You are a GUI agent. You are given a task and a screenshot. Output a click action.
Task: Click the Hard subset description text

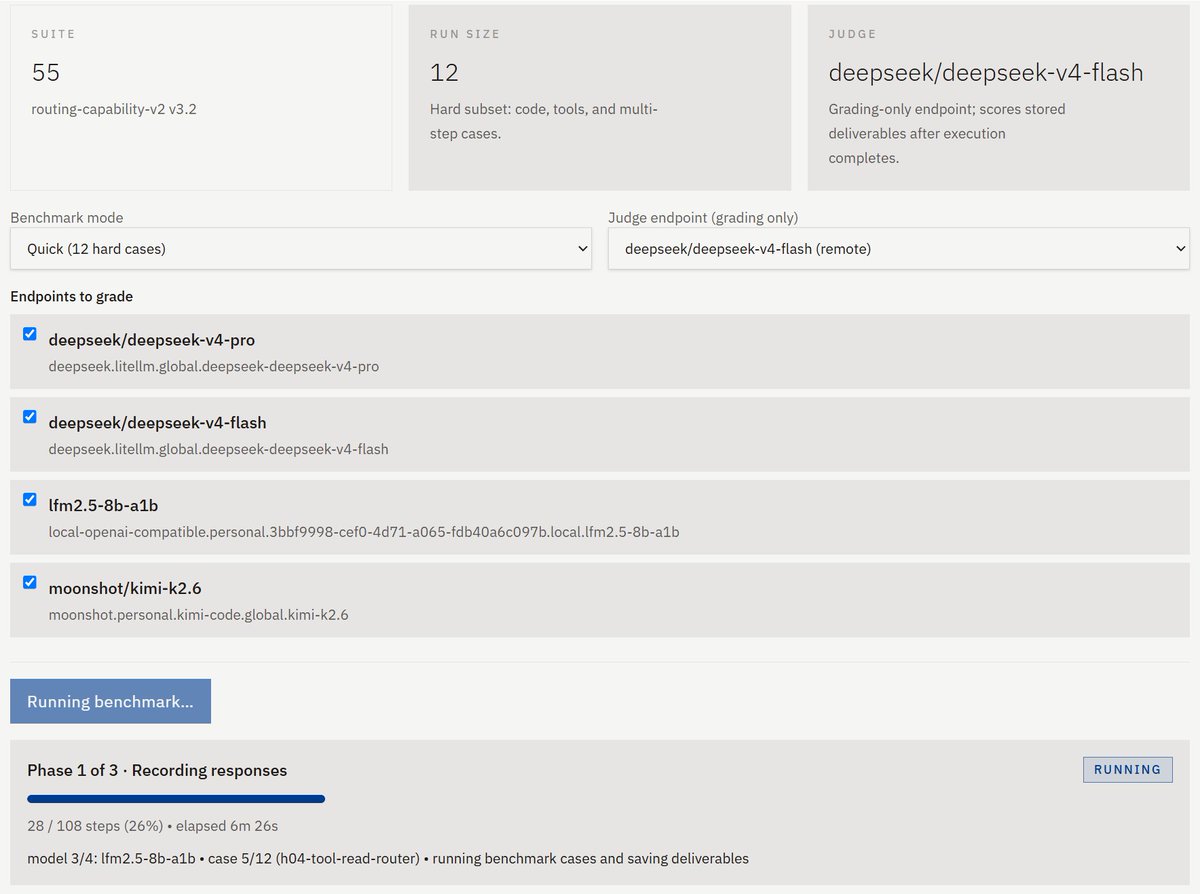click(x=544, y=121)
